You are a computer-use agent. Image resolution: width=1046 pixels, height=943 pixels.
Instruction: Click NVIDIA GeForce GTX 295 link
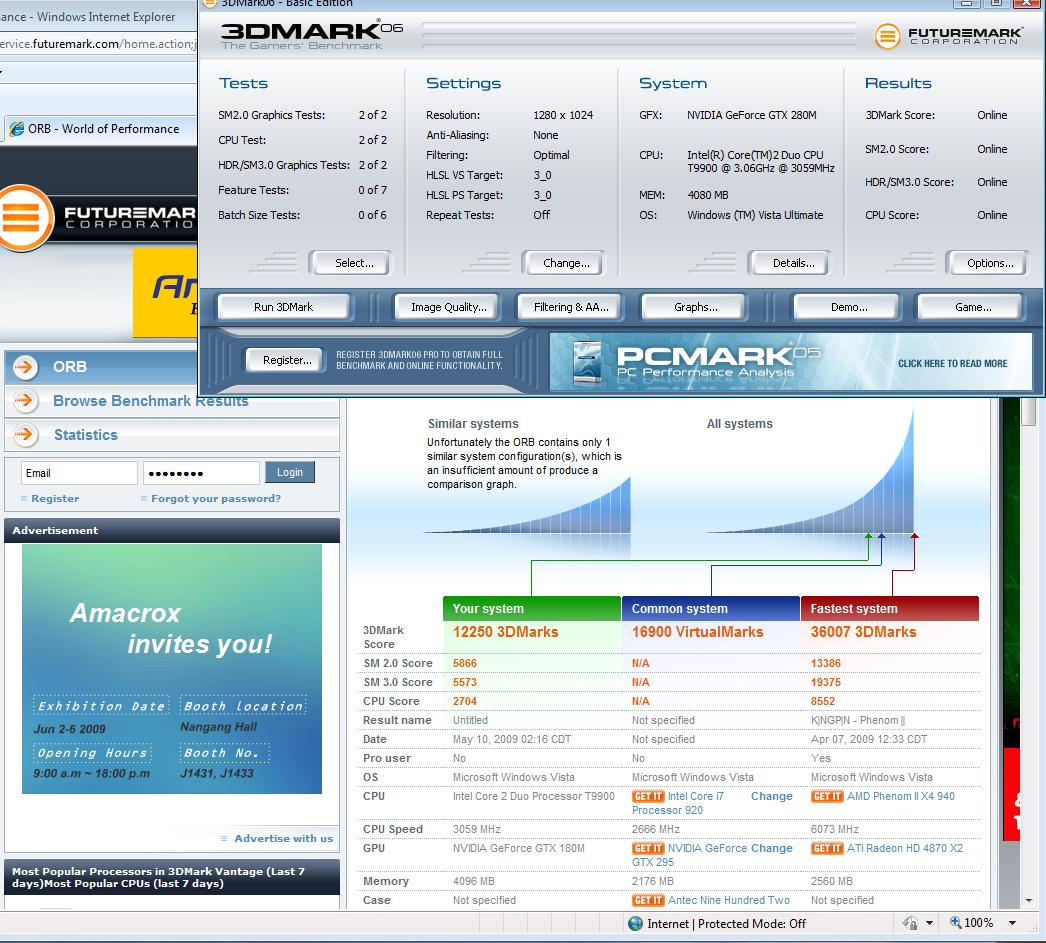click(689, 855)
